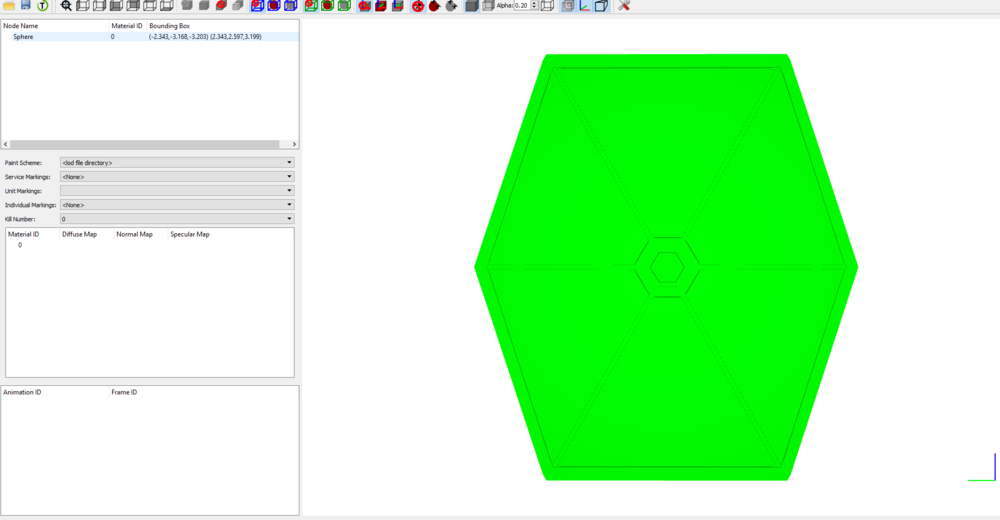The width and height of the screenshot is (1000, 520).
Task: Click the right arrow of the node list scrollbar
Action: pos(294,144)
